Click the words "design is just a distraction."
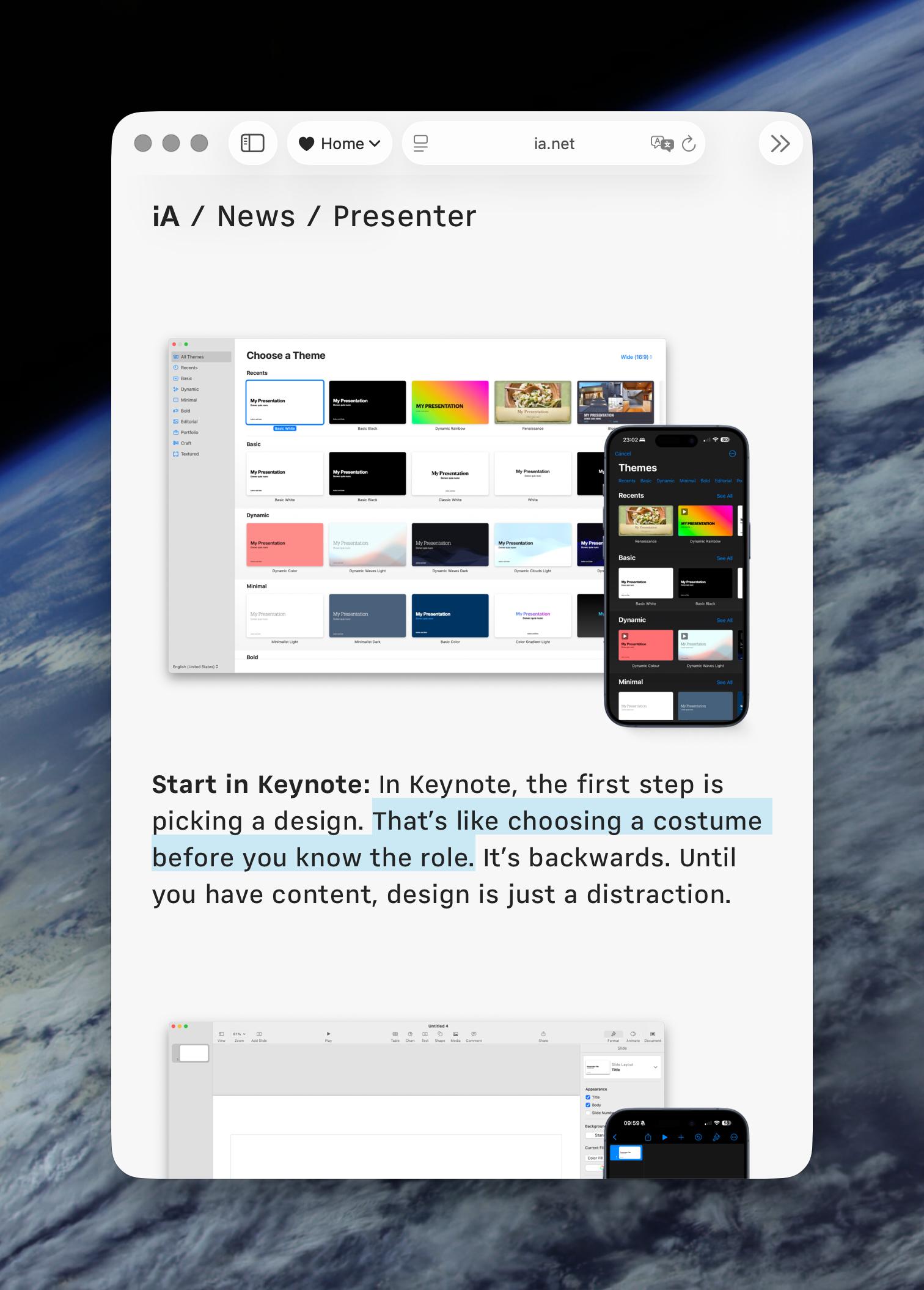Screen dimensions: 924x1290 (x=559, y=894)
